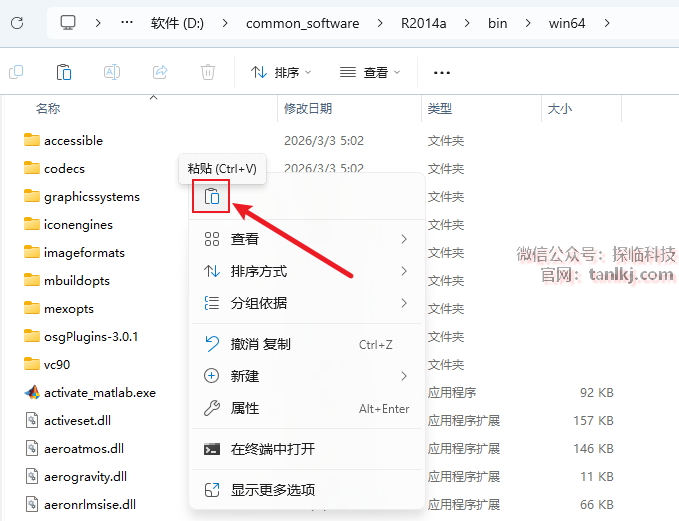Select 在终端中打开 in context menu
Viewport: 679px width, 521px height.
point(307,449)
